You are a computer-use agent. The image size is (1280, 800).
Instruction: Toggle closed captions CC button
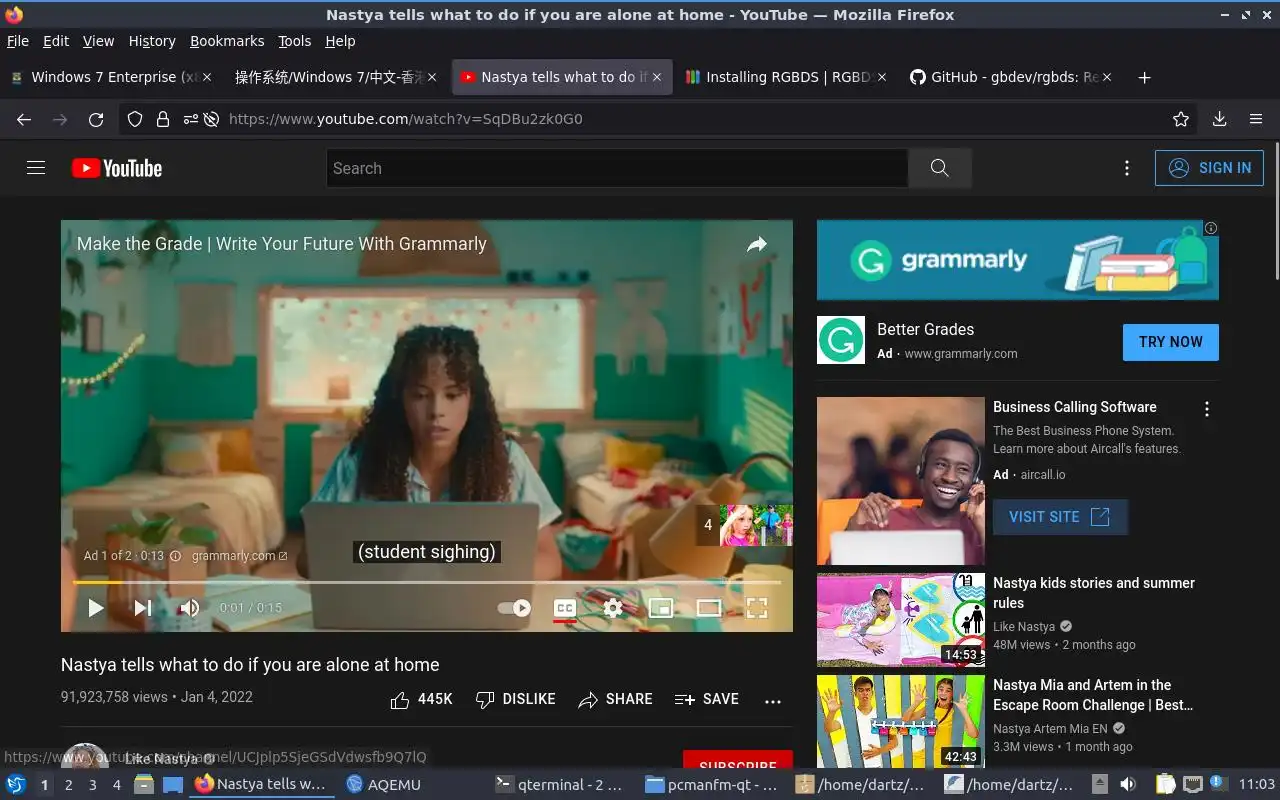tap(565, 607)
